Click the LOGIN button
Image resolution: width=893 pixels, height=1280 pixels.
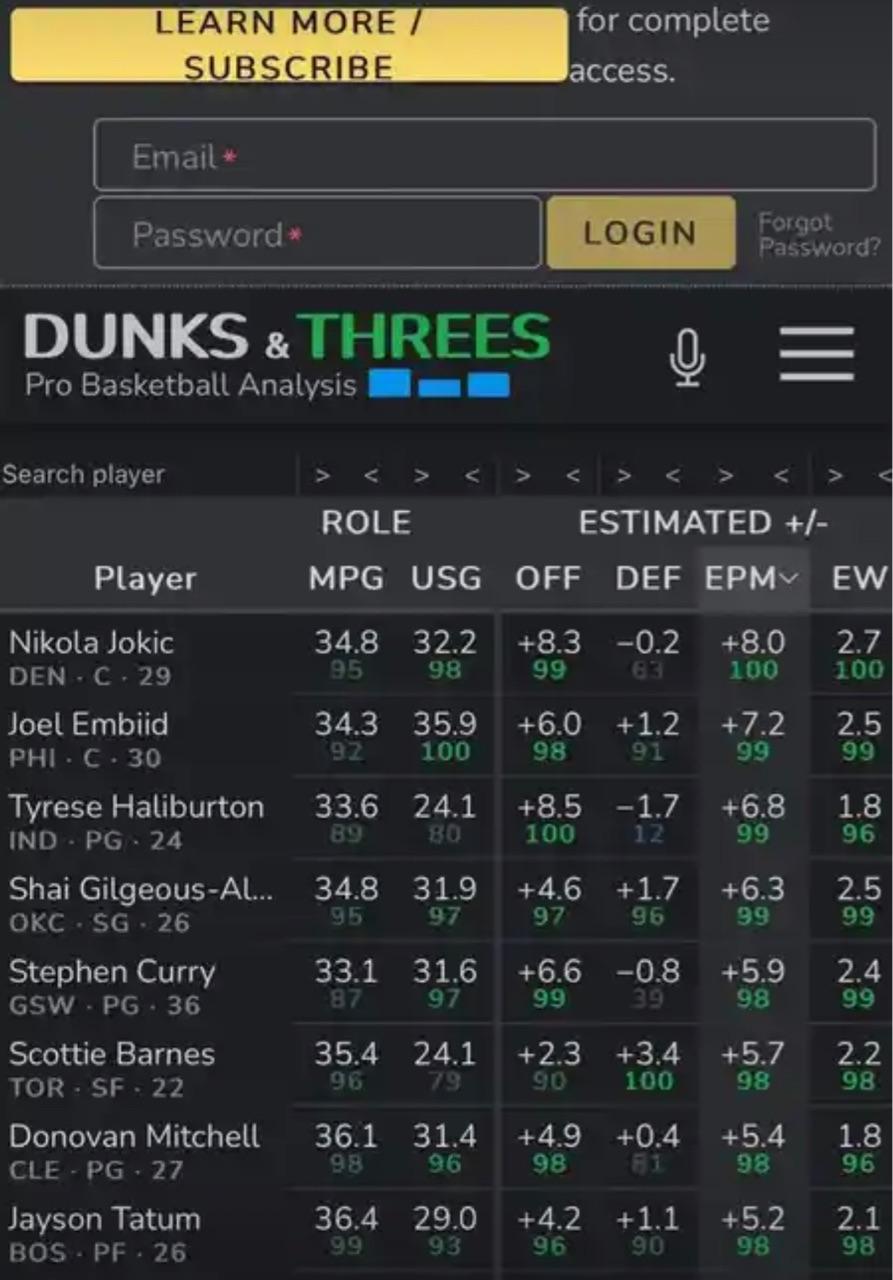pyautogui.click(x=640, y=233)
